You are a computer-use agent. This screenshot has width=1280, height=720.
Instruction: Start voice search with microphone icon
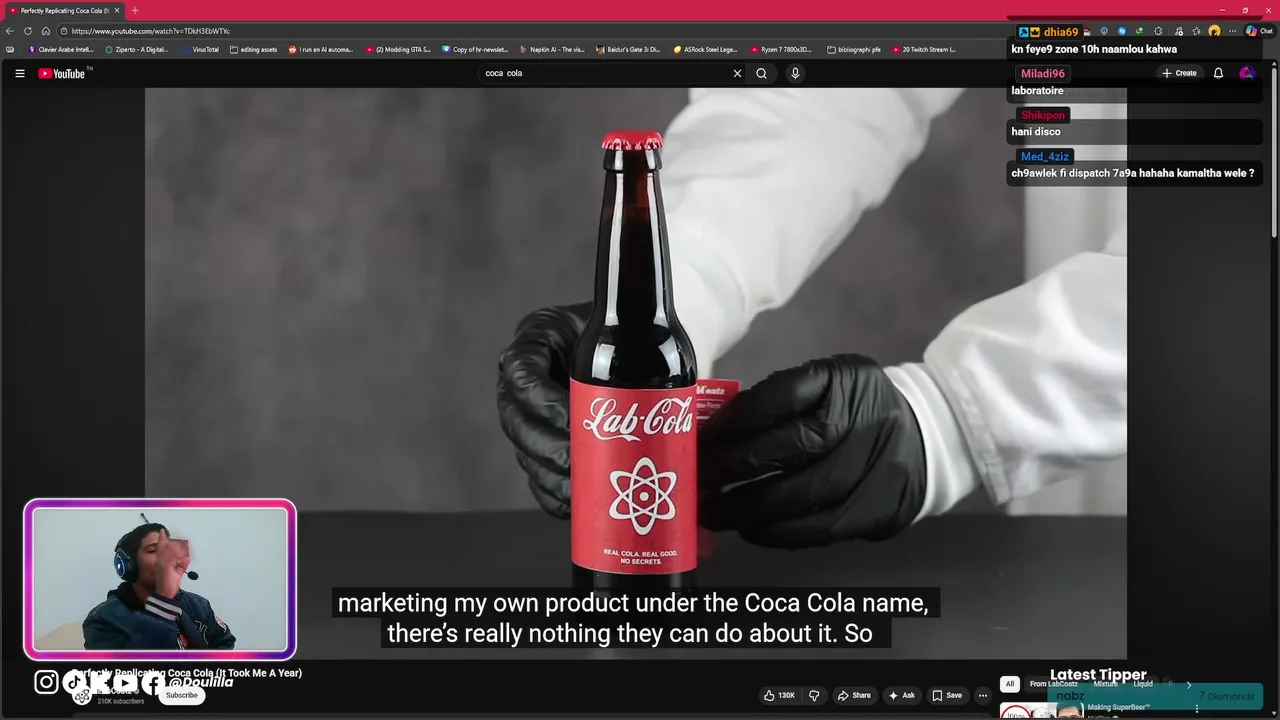[x=795, y=73]
